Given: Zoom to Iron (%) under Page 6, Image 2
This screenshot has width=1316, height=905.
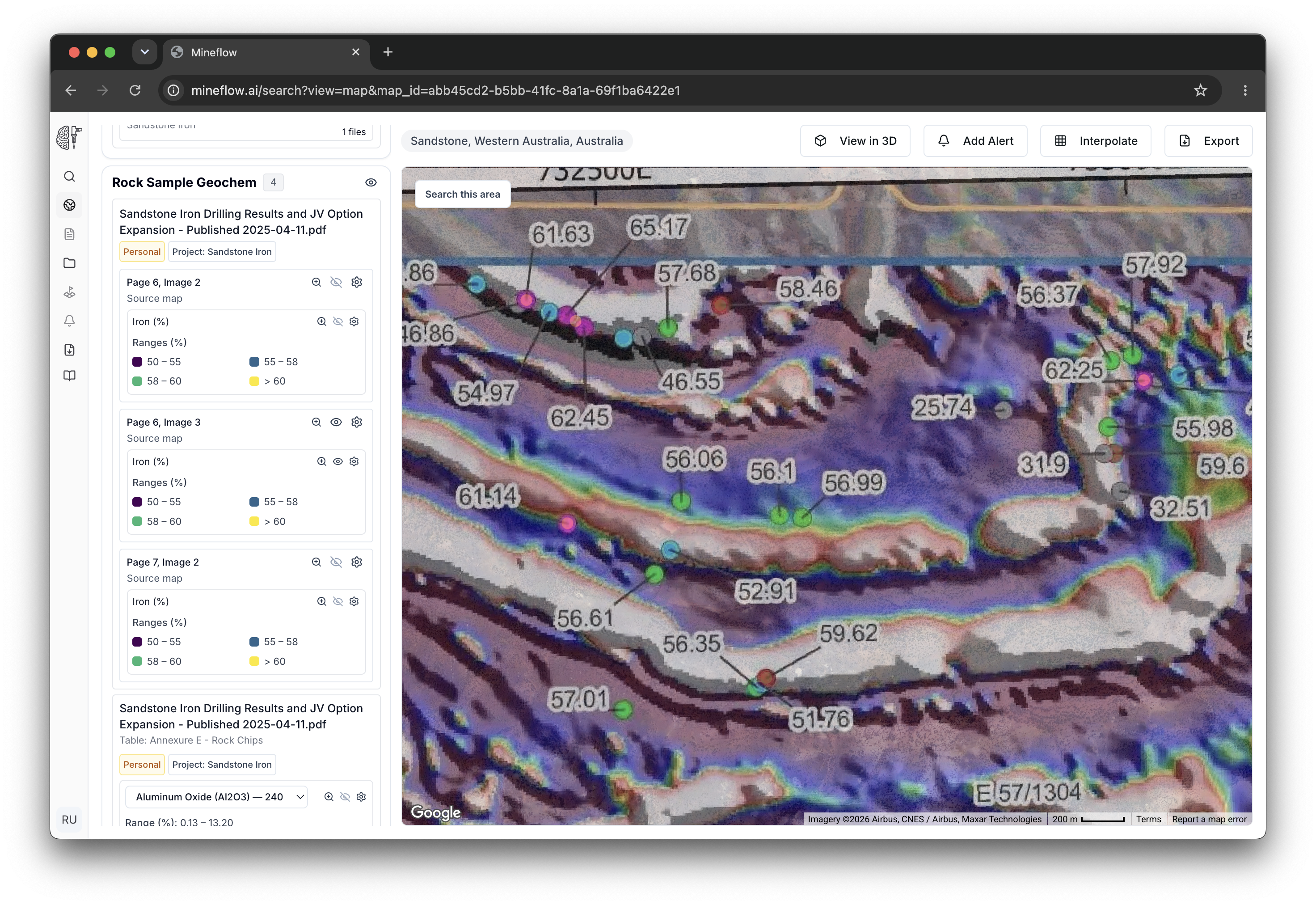Looking at the screenshot, I should (x=321, y=321).
